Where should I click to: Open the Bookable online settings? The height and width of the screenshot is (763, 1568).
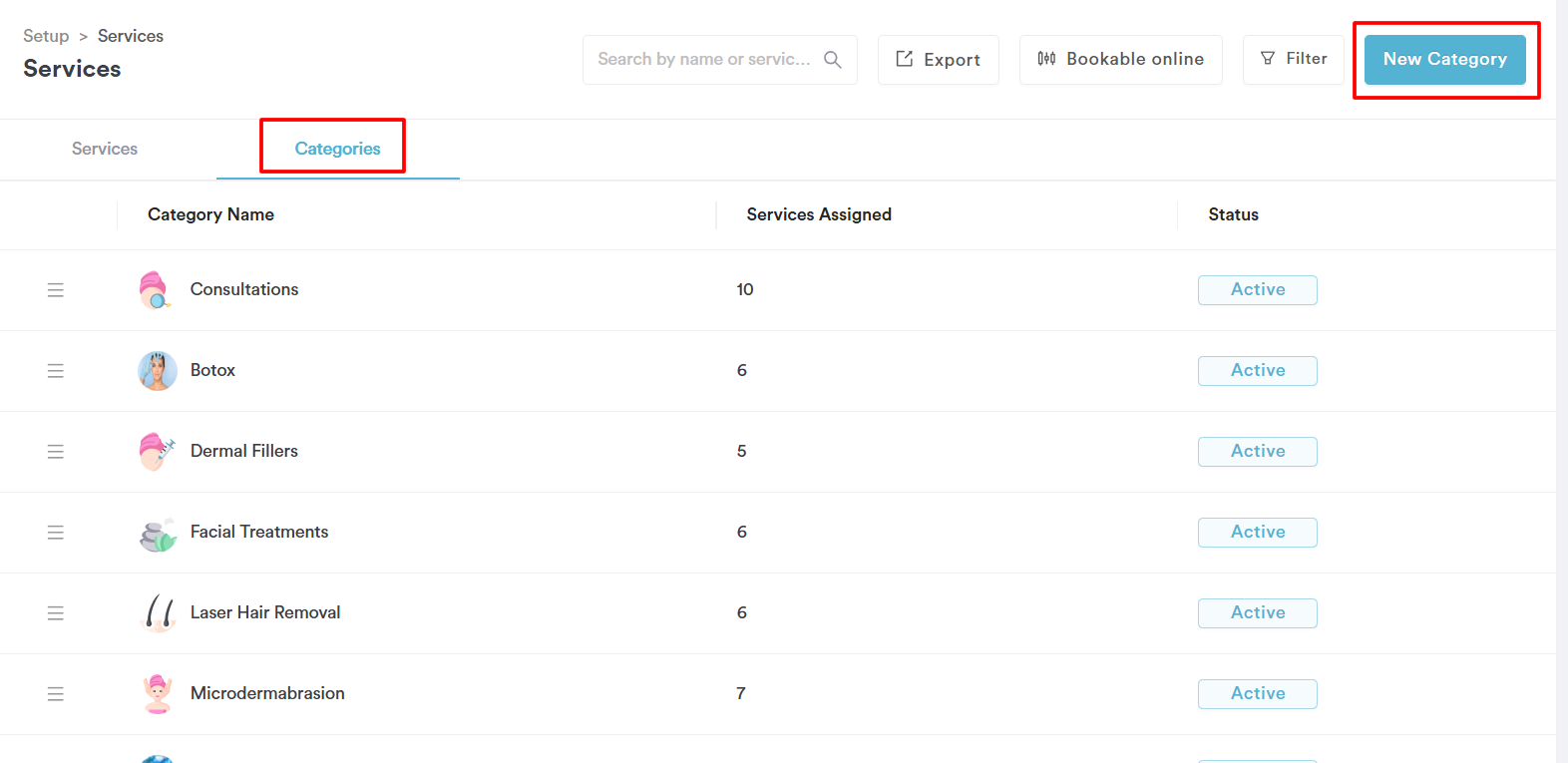(1120, 60)
